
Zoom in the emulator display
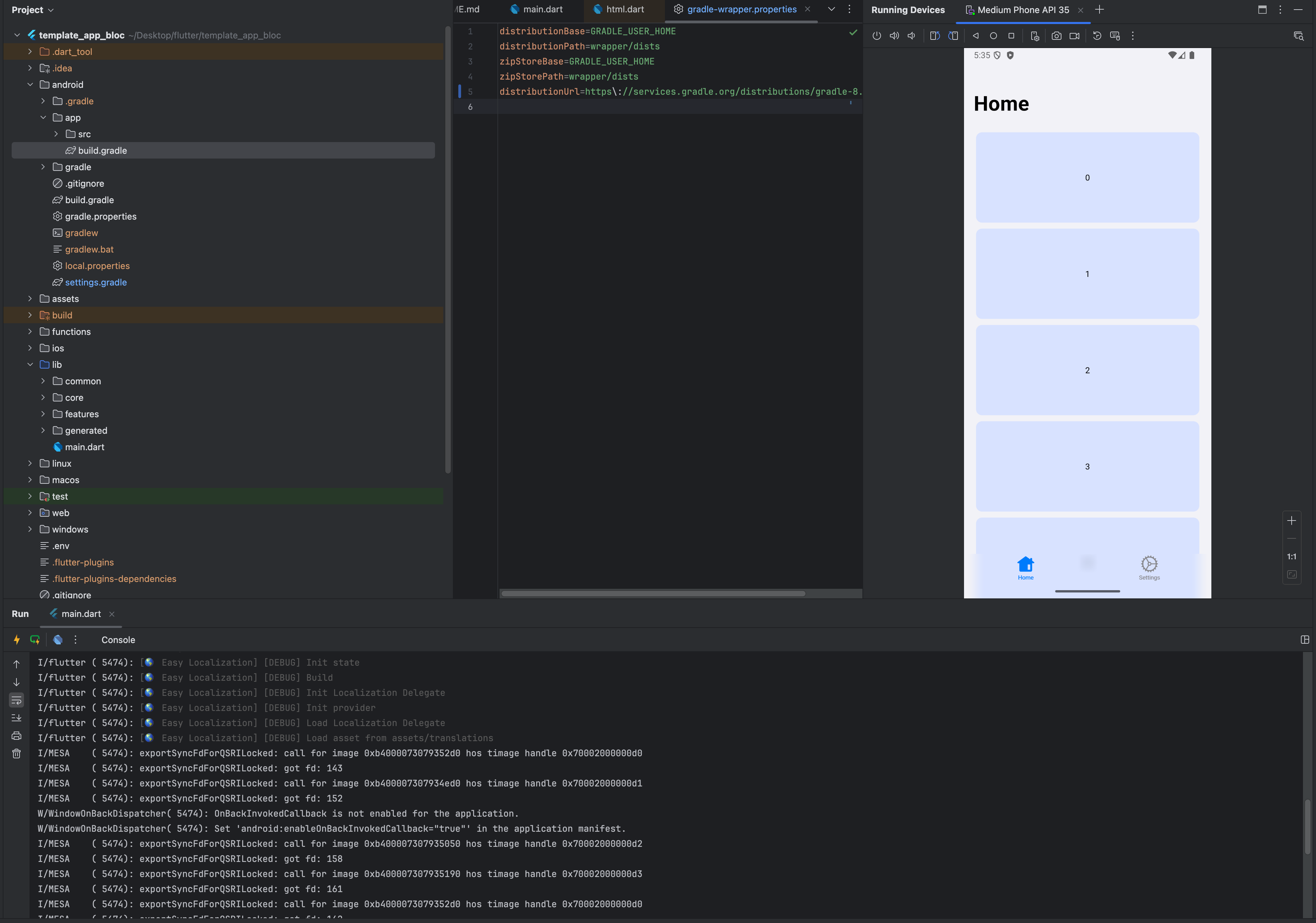1291,521
